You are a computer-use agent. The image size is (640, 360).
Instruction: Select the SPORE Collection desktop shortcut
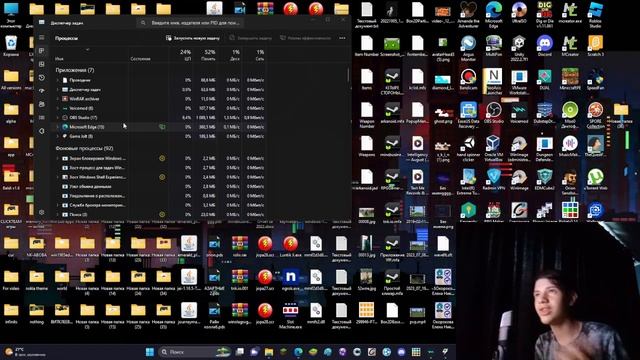(x=595, y=114)
